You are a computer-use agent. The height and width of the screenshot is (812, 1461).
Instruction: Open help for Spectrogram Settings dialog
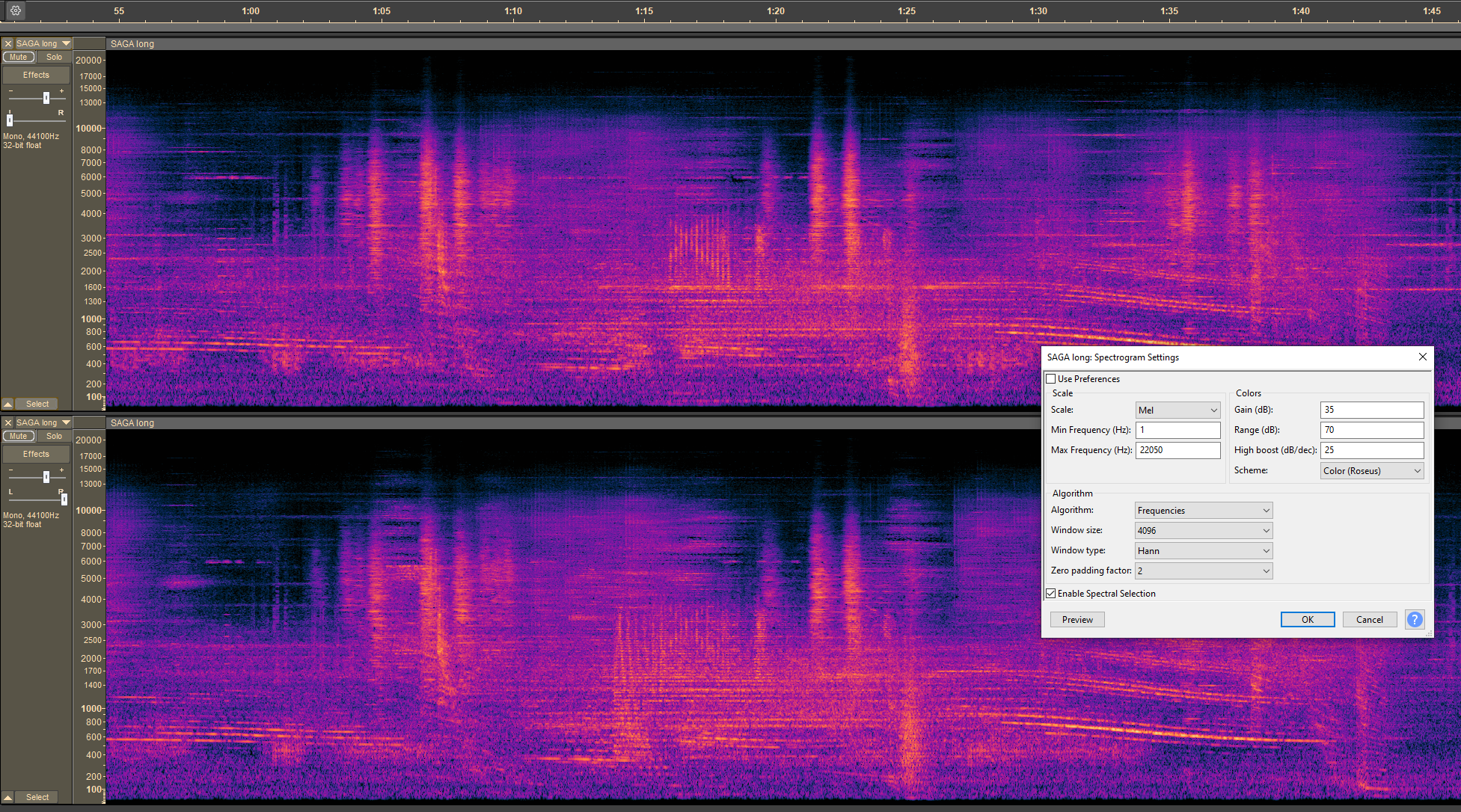(1415, 619)
